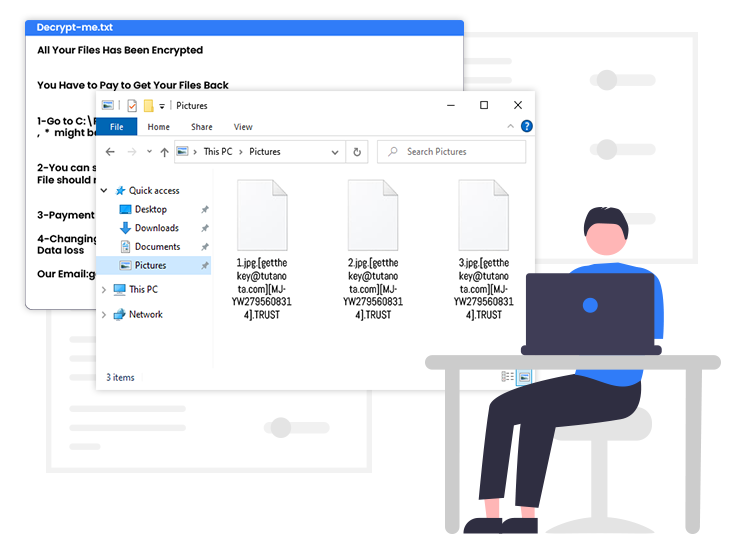Close the Pictures window
This screenshot has height=550, width=750.
coord(518,105)
